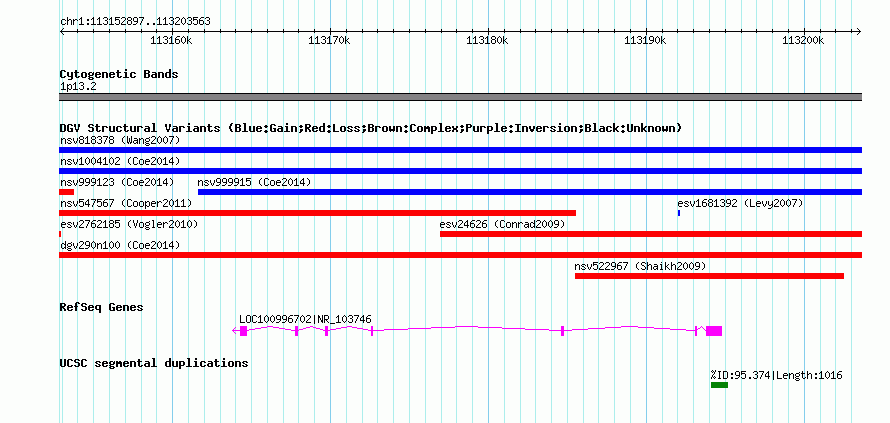This screenshot has height=423, width=890.
Task: Click the 113200k ruler tick label
Action: click(x=804, y=40)
